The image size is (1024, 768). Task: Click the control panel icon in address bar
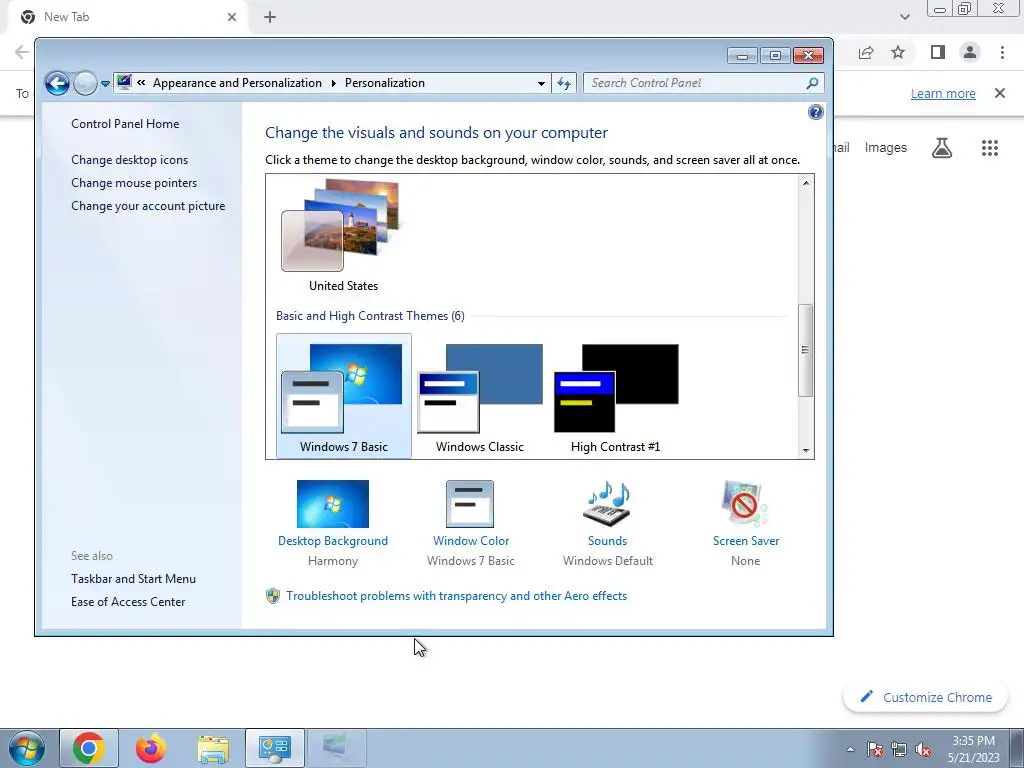tap(124, 82)
